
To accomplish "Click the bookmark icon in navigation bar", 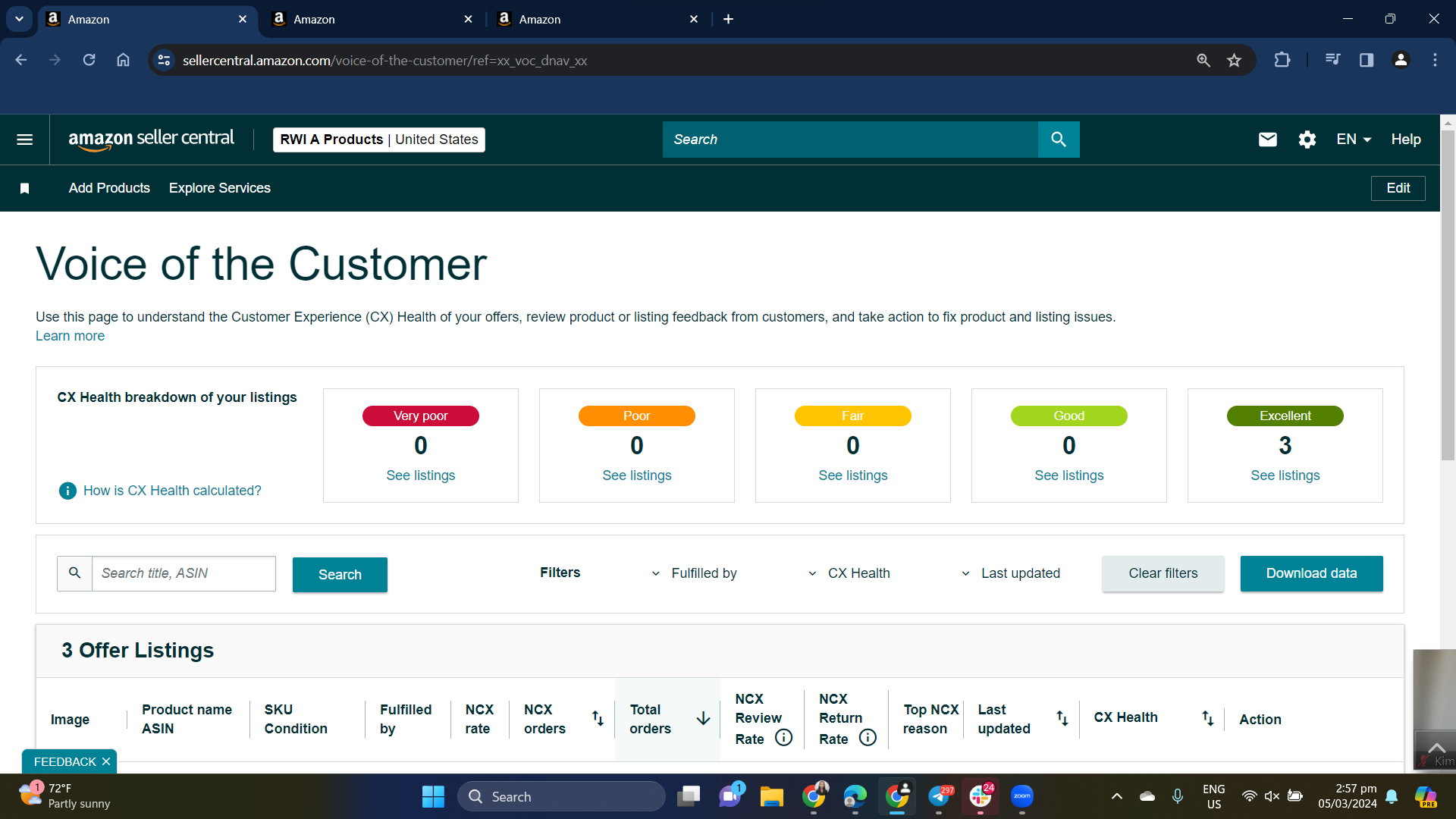I will 24,188.
